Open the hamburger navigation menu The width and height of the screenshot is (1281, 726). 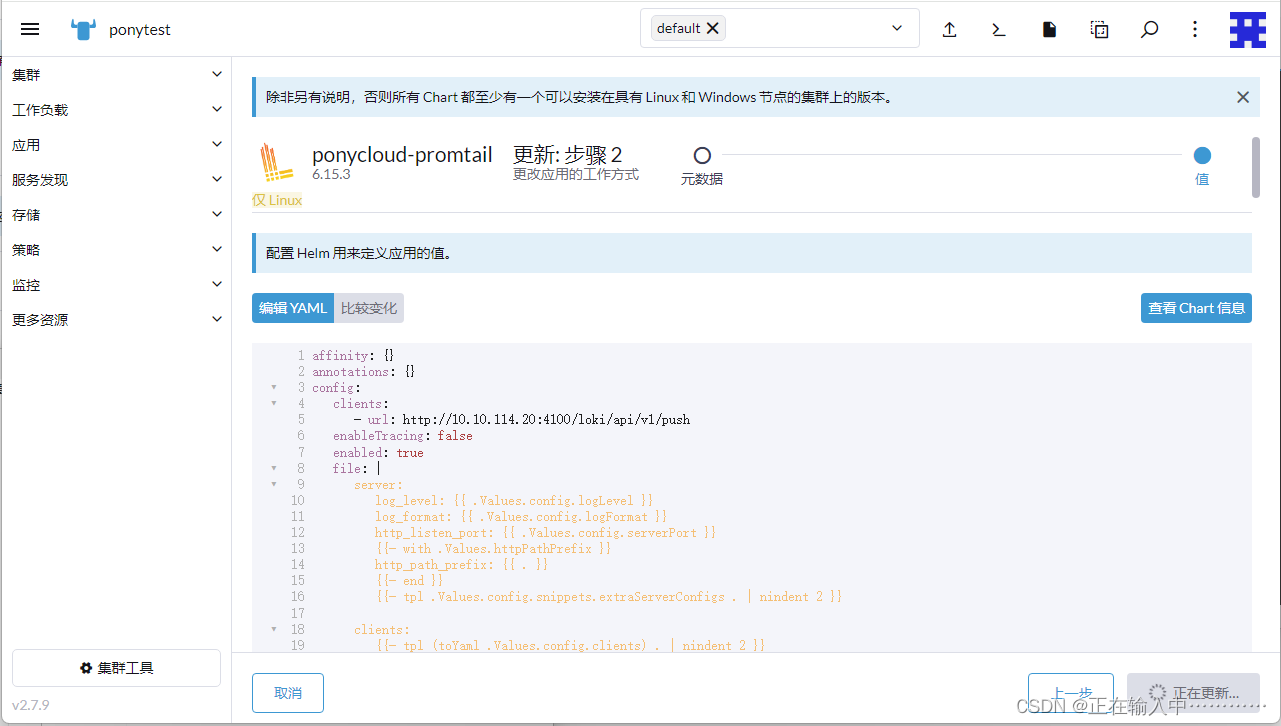[30, 29]
